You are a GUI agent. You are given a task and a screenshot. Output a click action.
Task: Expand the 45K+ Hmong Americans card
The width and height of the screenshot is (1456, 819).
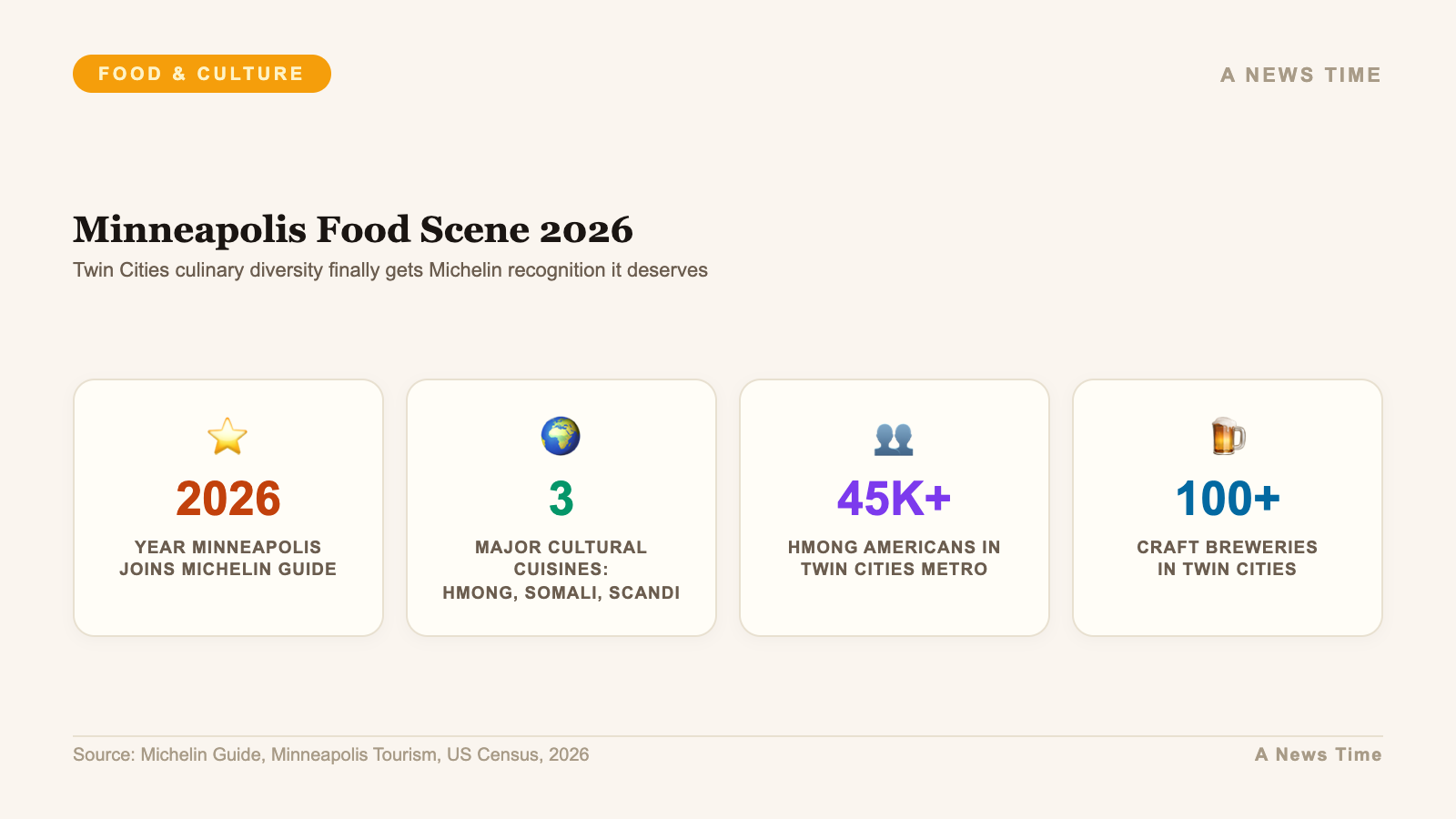click(894, 508)
